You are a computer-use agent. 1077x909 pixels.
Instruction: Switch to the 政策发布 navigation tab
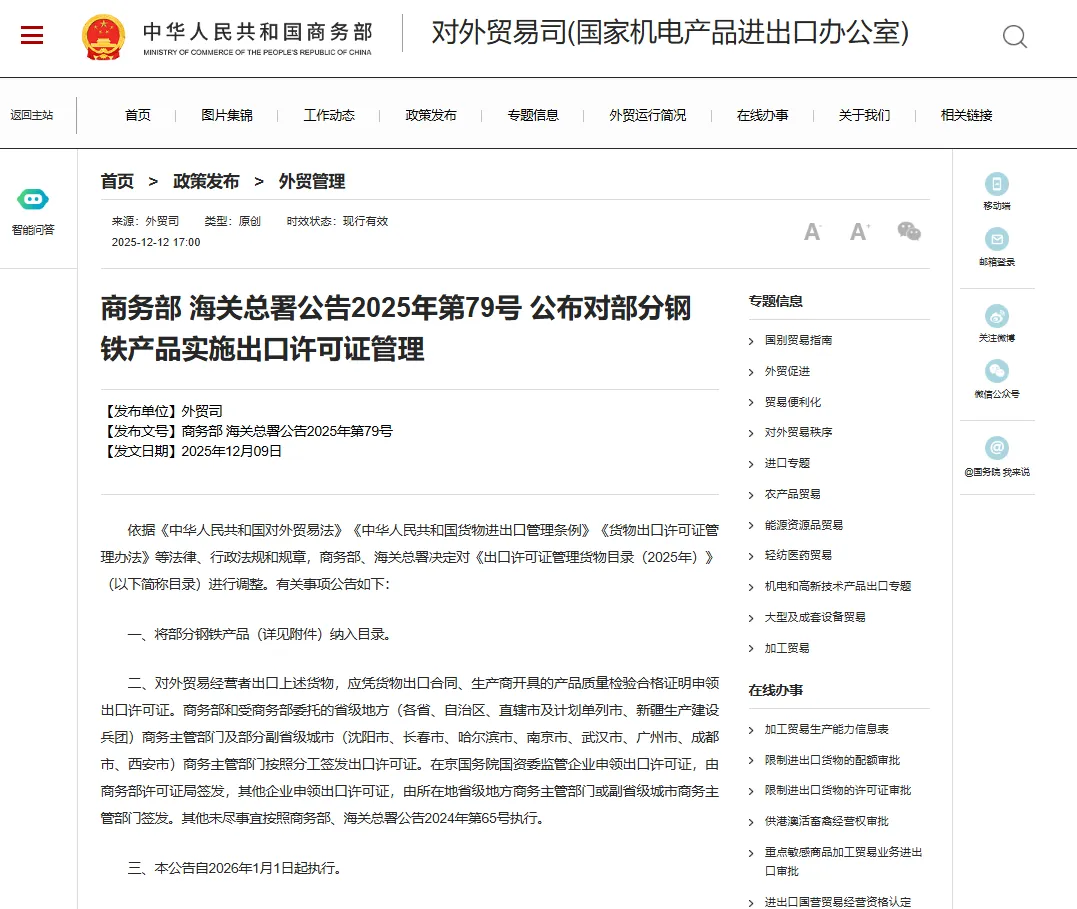[430, 115]
